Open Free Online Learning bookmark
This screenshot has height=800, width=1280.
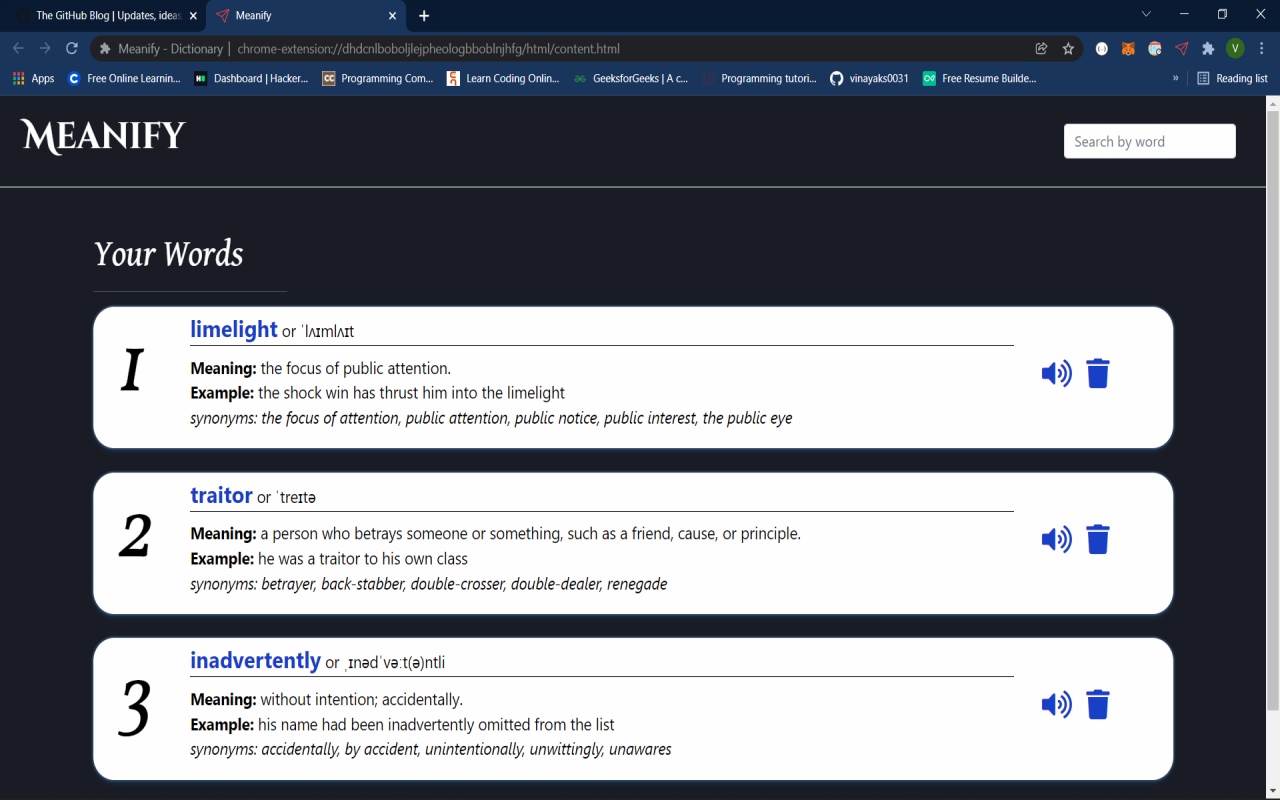pos(124,78)
